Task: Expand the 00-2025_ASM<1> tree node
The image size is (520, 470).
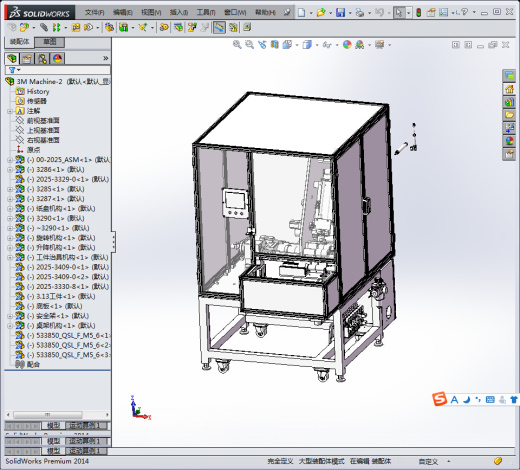Action: pyautogui.click(x=10, y=160)
